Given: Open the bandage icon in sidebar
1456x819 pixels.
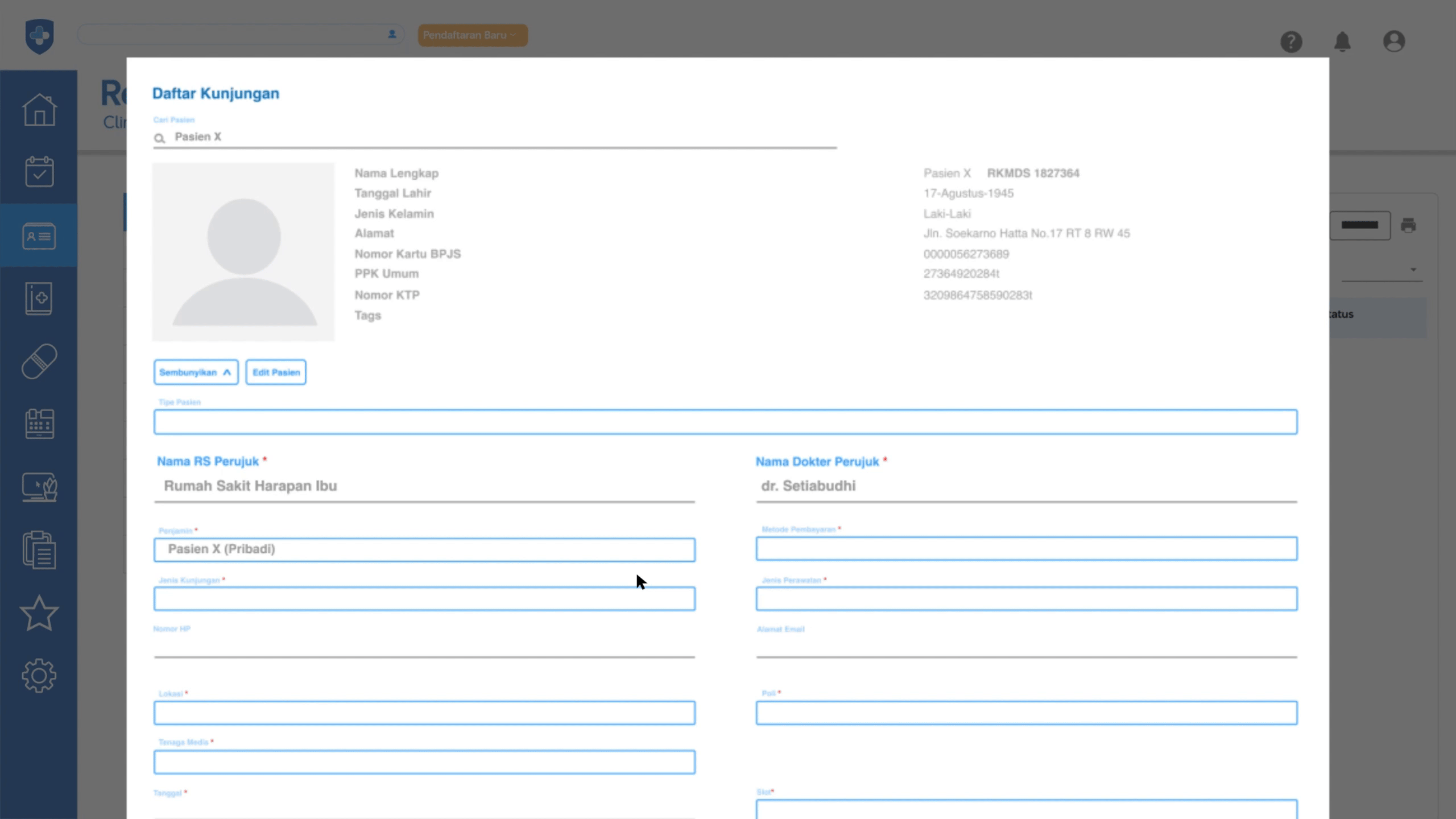Looking at the screenshot, I should pyautogui.click(x=39, y=361).
